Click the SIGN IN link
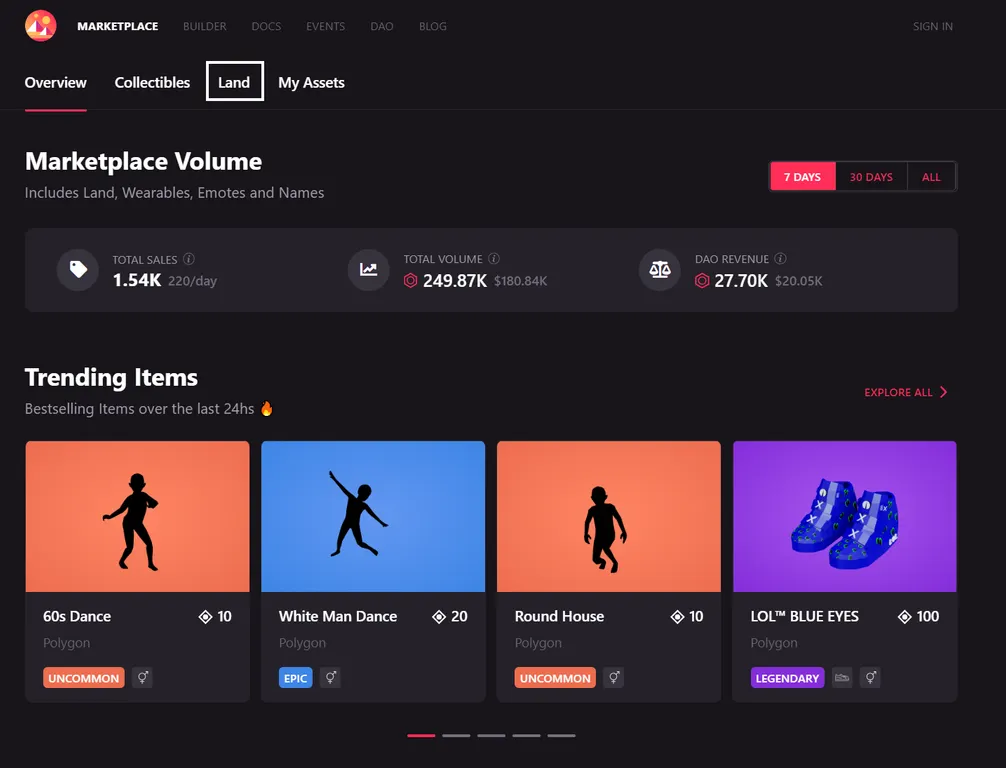1006x768 pixels. (933, 26)
